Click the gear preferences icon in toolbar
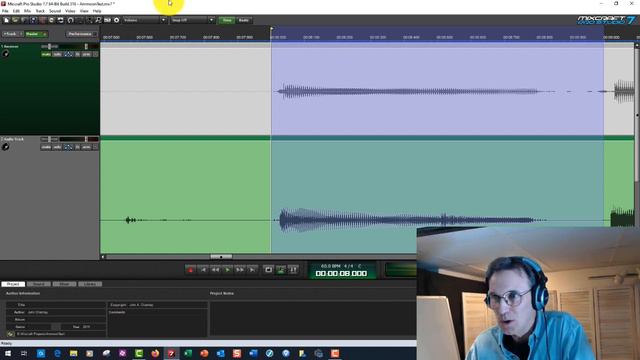 (x=116, y=20)
